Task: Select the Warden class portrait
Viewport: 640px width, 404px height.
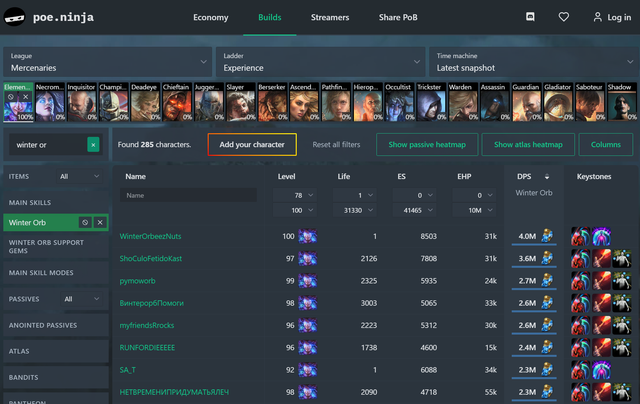Action: (x=463, y=102)
